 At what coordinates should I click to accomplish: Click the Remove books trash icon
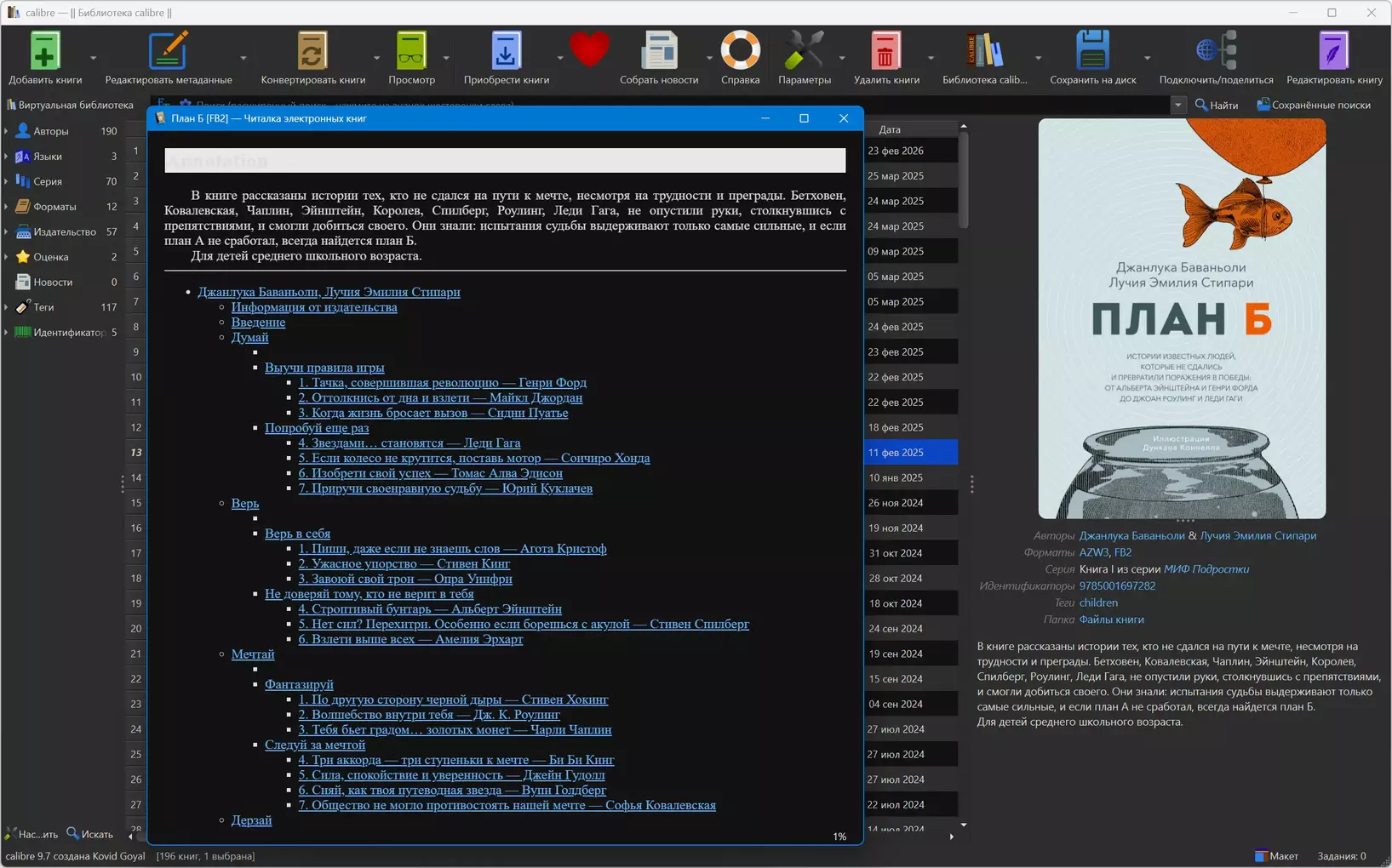pos(885,52)
